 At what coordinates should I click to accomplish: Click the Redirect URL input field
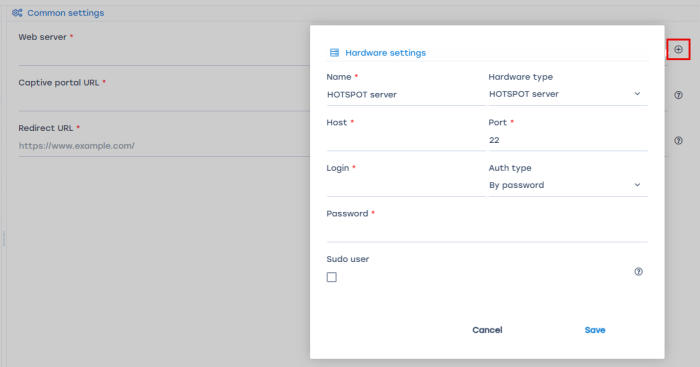click(x=164, y=146)
